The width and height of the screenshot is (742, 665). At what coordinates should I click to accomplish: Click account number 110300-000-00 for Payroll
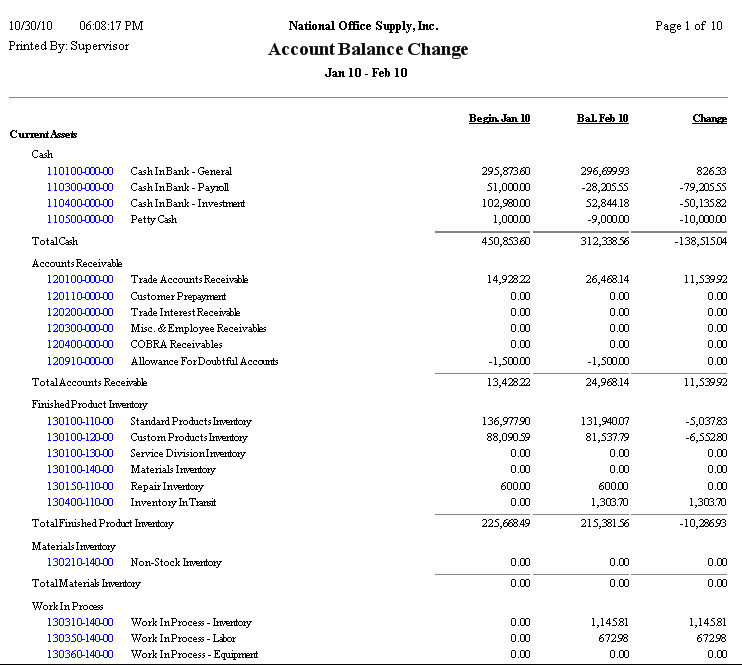pos(80,187)
